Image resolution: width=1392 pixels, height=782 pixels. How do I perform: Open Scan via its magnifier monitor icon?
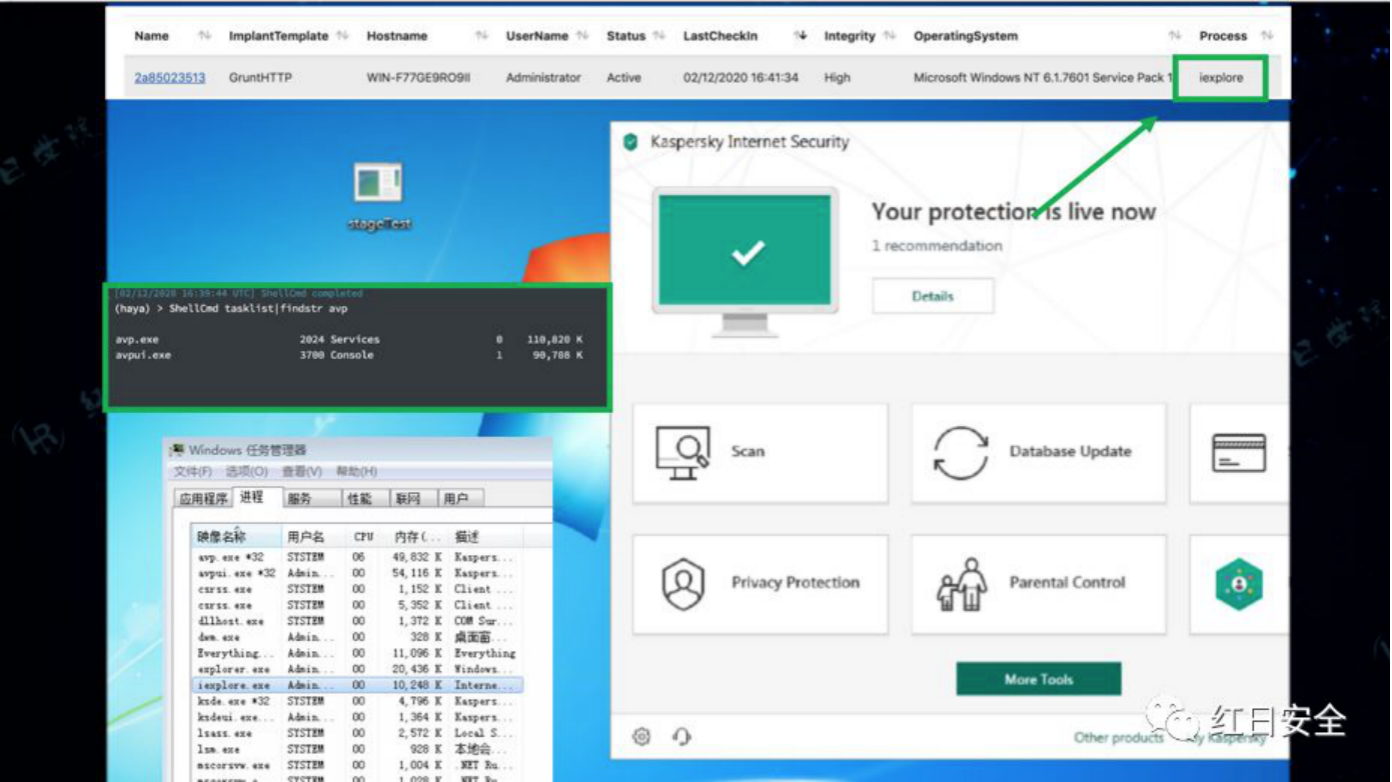click(682, 452)
